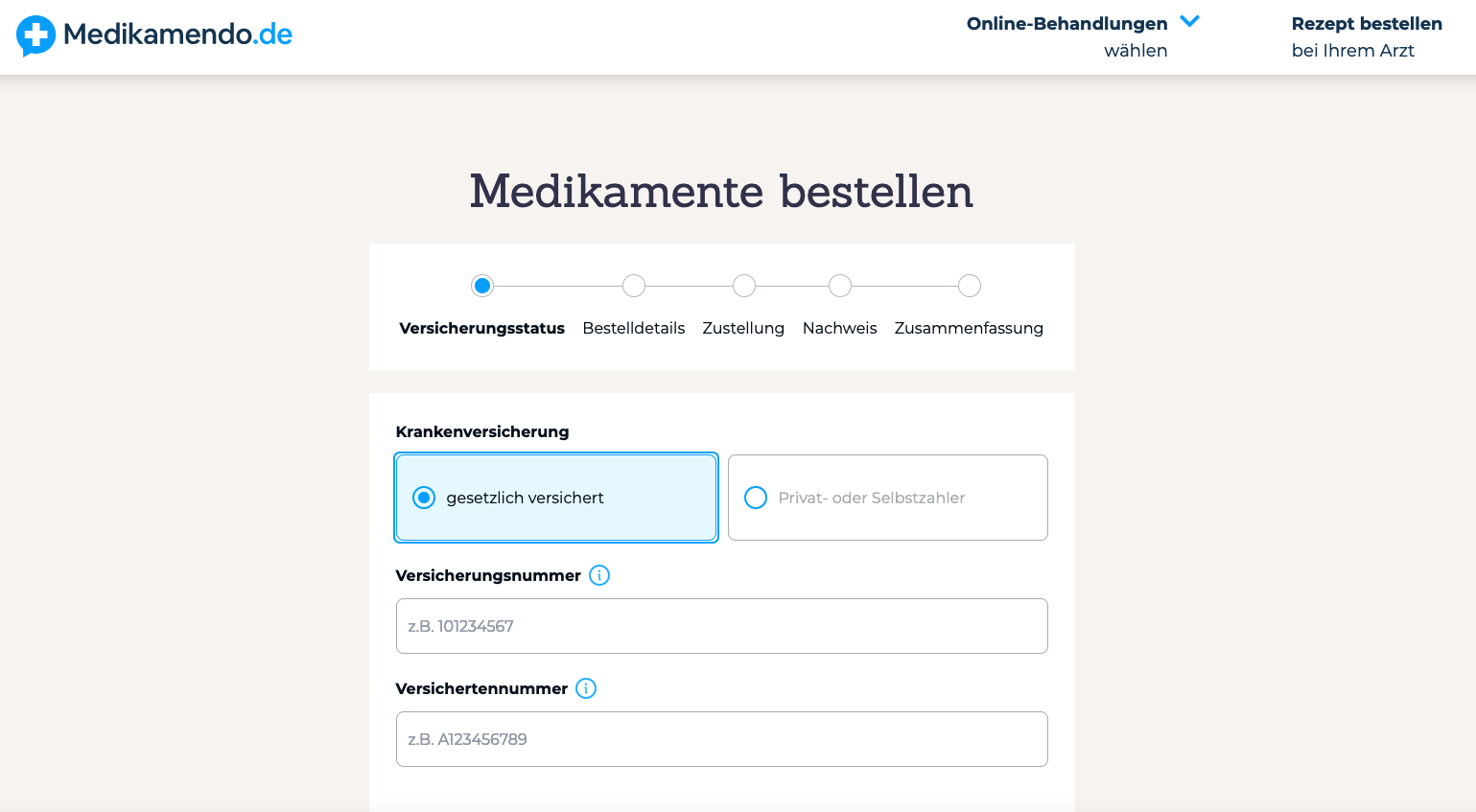Open Rezept bestellen bei Ihrem Arzt
This screenshot has width=1476, height=812.
(x=1366, y=36)
